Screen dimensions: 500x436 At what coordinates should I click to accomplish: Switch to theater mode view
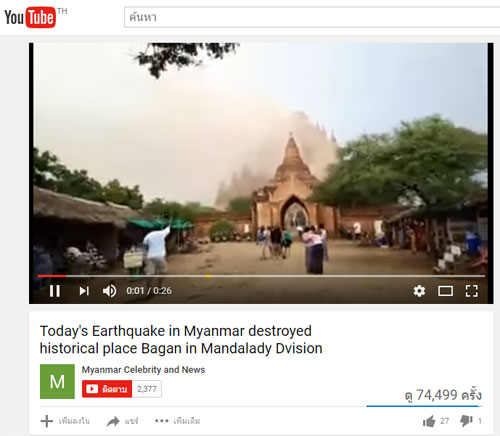click(x=445, y=291)
